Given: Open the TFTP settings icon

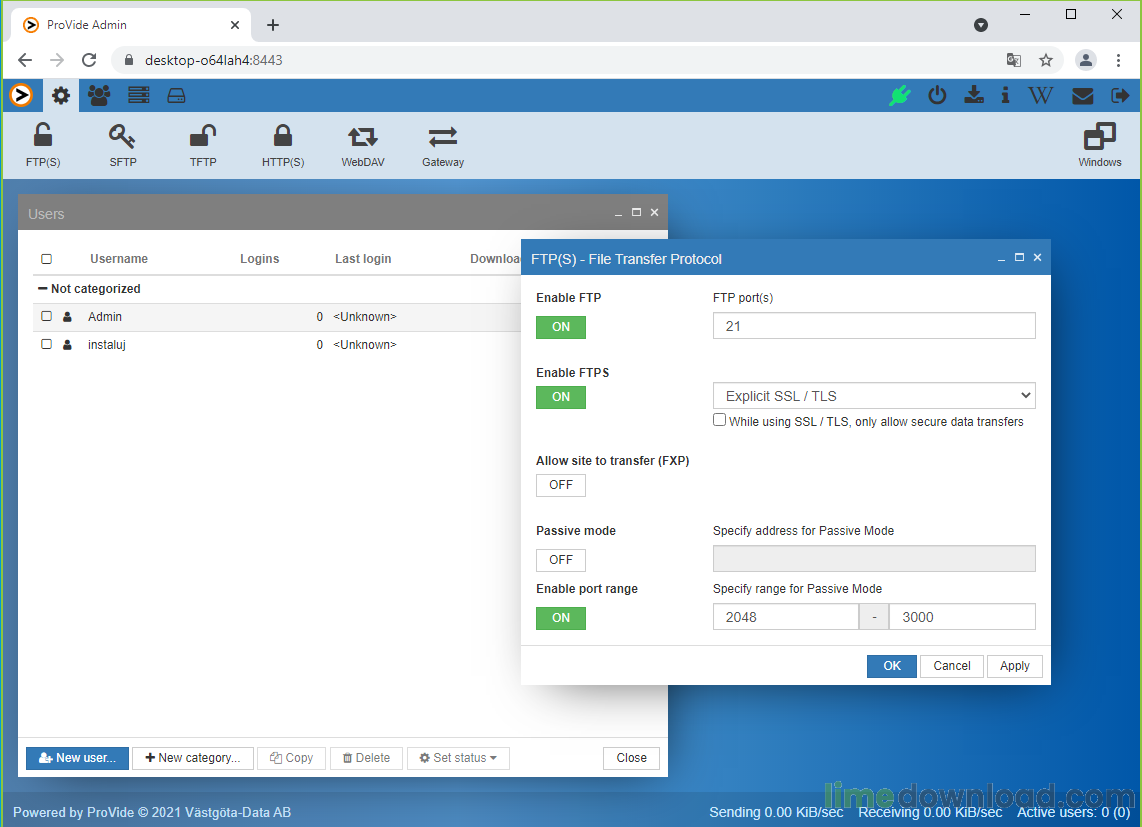Looking at the screenshot, I should tap(203, 145).
